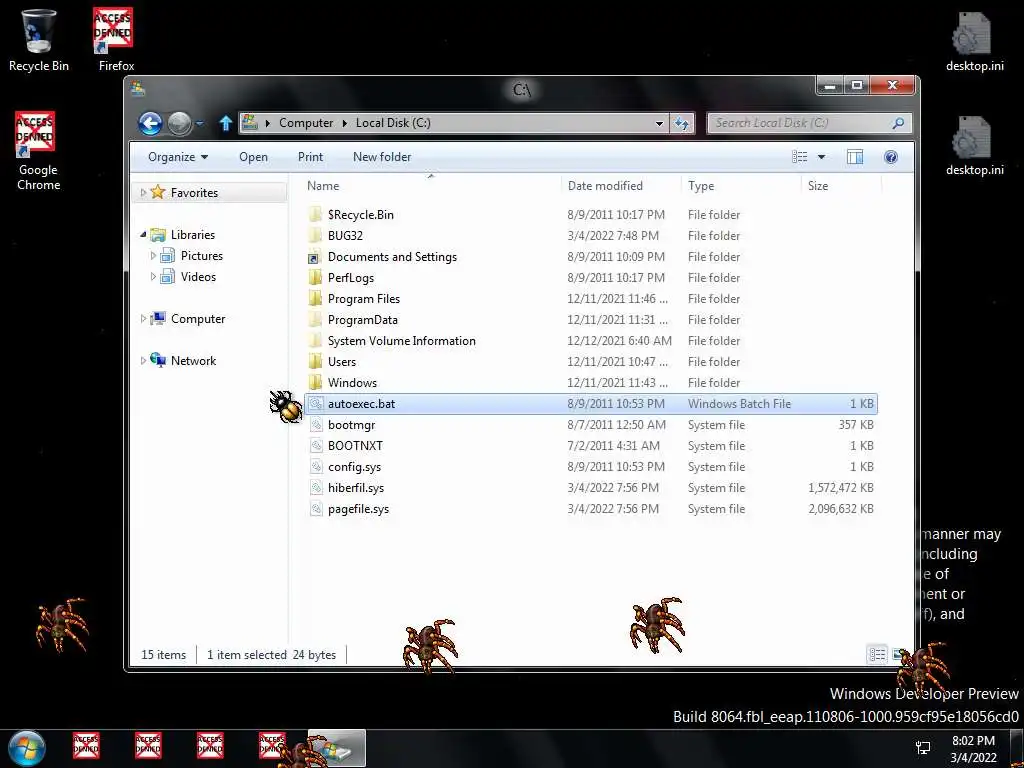The width and height of the screenshot is (1024, 768).
Task: Select the bootmgr system file
Action: coord(351,424)
